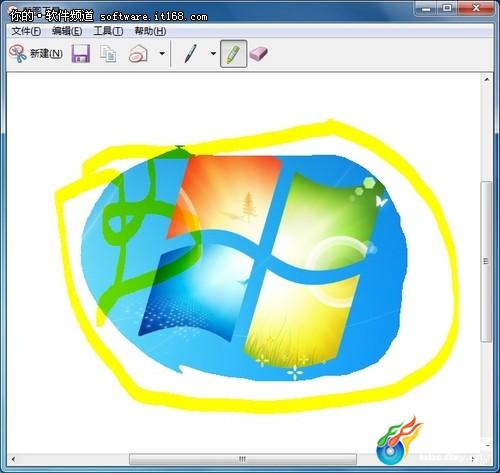Select the Eraser tool
This screenshot has width=500, height=473.
pos(258,54)
